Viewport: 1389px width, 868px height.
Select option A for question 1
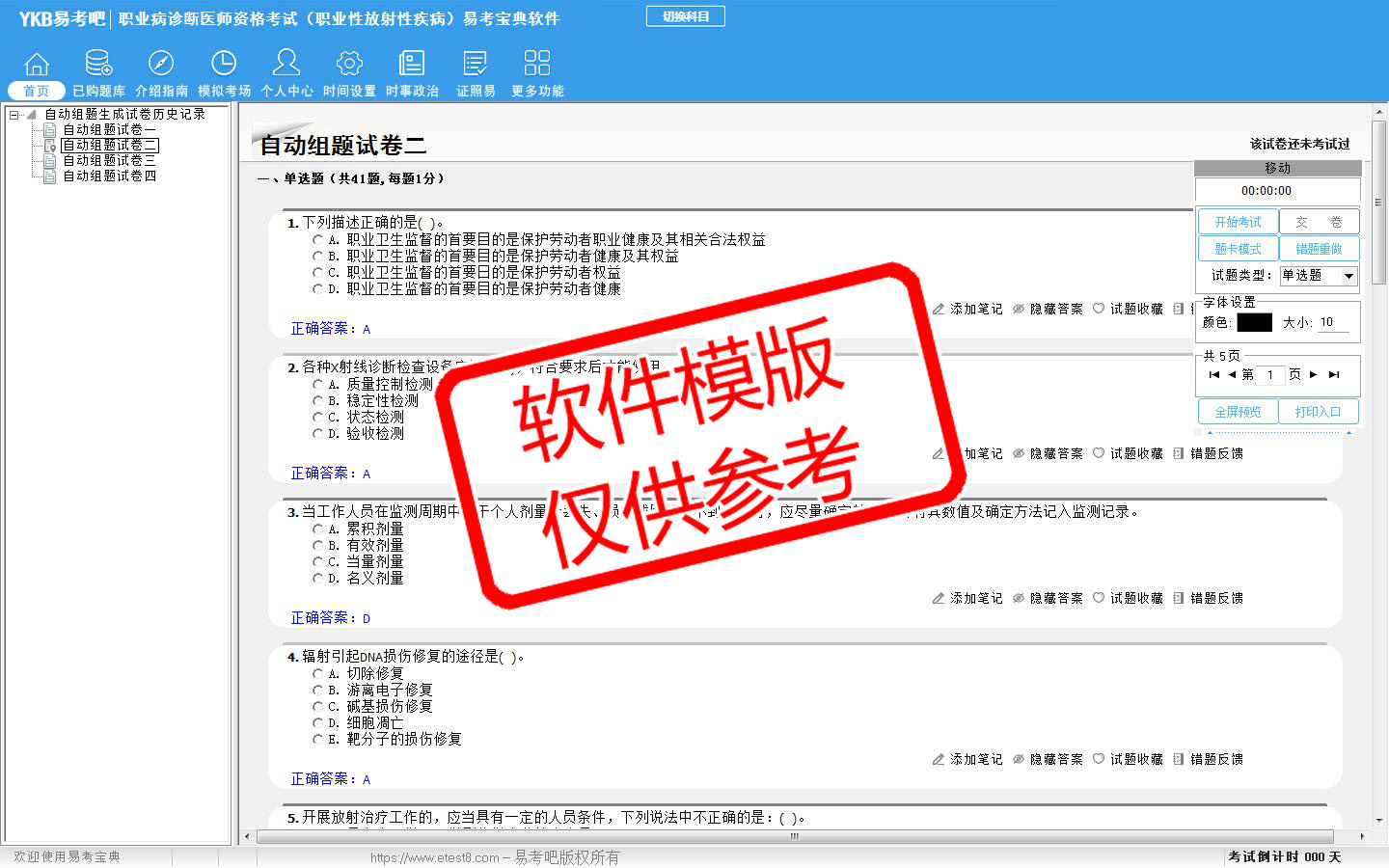[x=317, y=239]
